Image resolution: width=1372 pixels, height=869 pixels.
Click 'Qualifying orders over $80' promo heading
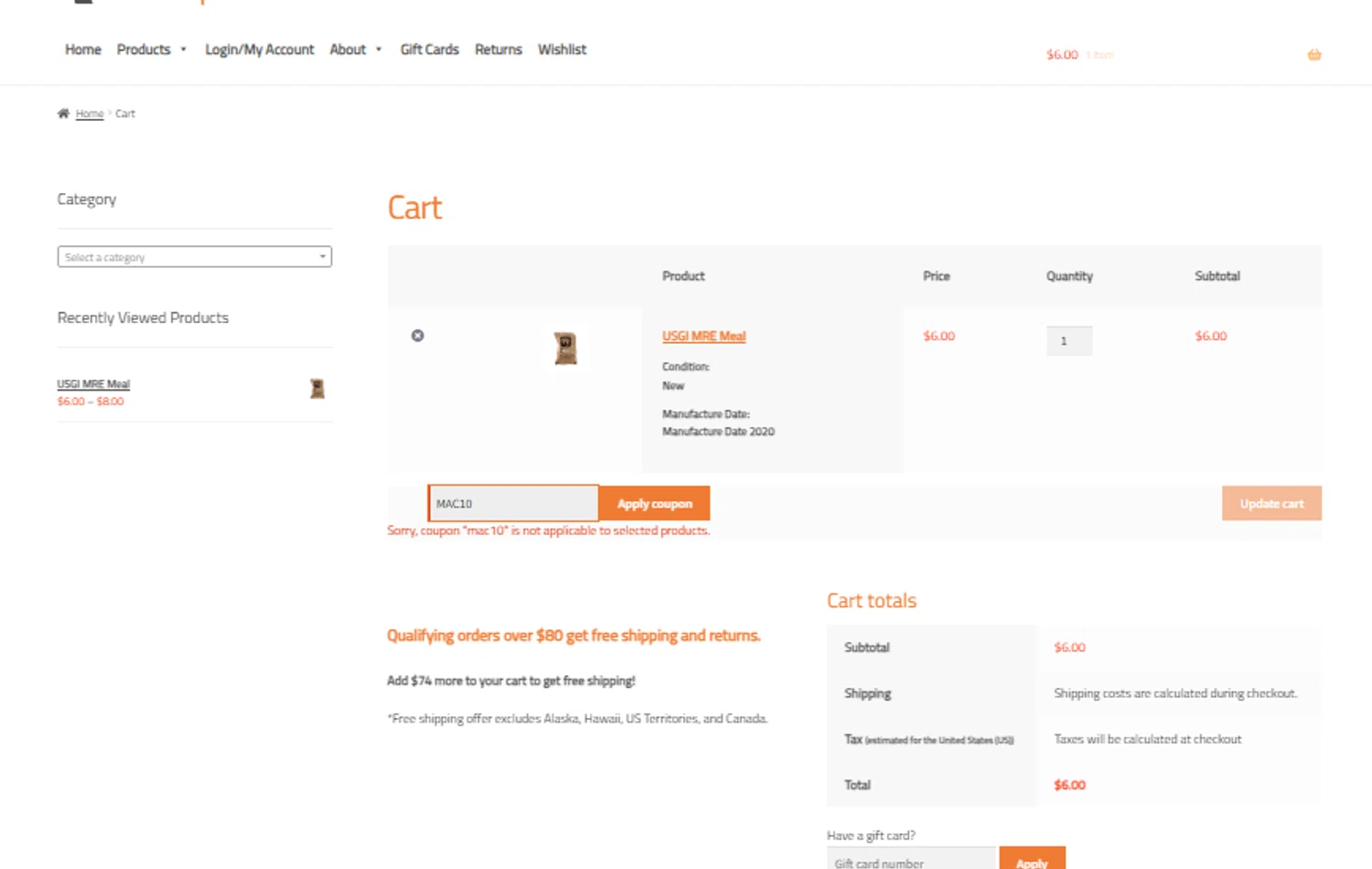coord(573,636)
